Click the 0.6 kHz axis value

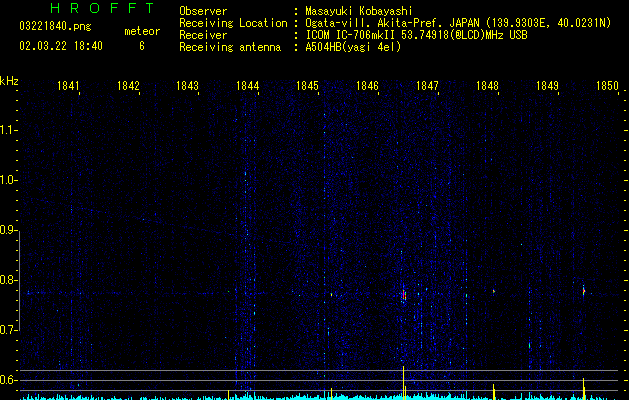coord(8,380)
